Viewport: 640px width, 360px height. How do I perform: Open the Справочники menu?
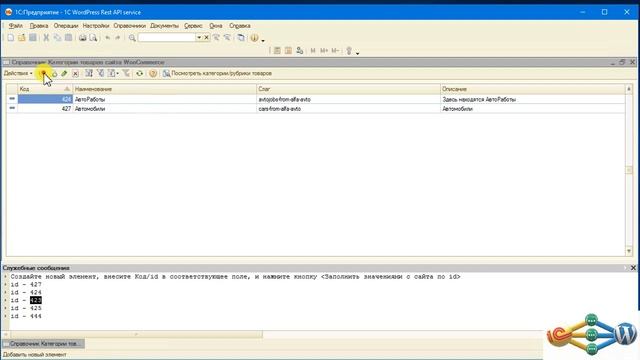(x=129, y=25)
